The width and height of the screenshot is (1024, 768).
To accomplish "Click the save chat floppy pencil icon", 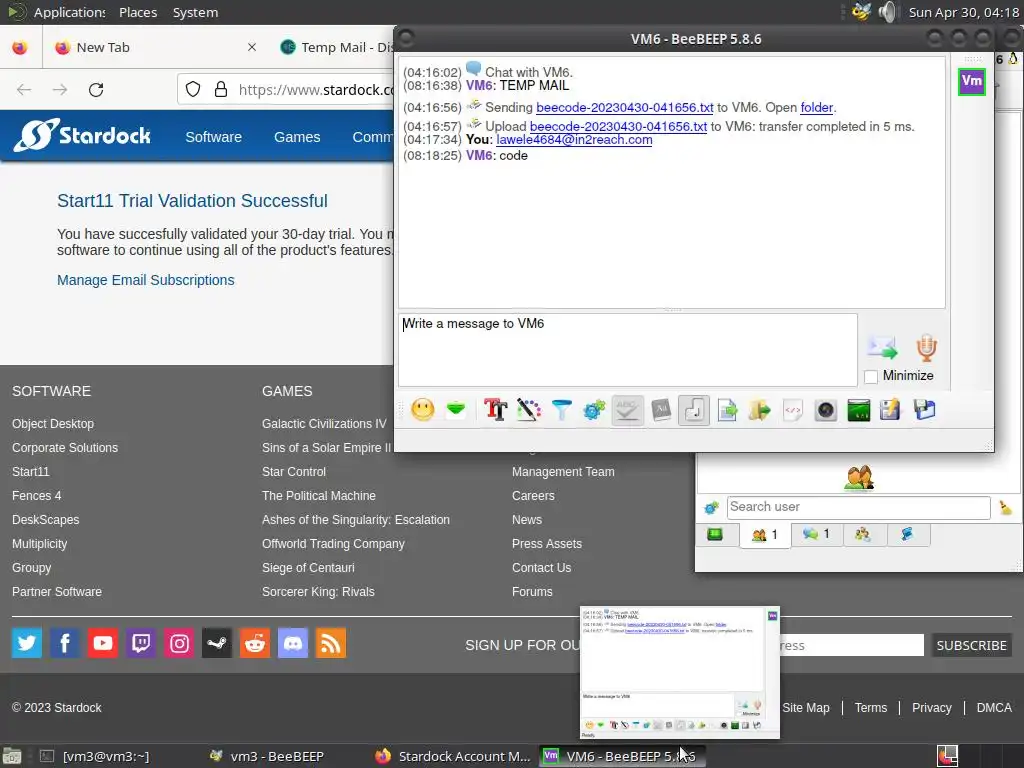I will [890, 410].
